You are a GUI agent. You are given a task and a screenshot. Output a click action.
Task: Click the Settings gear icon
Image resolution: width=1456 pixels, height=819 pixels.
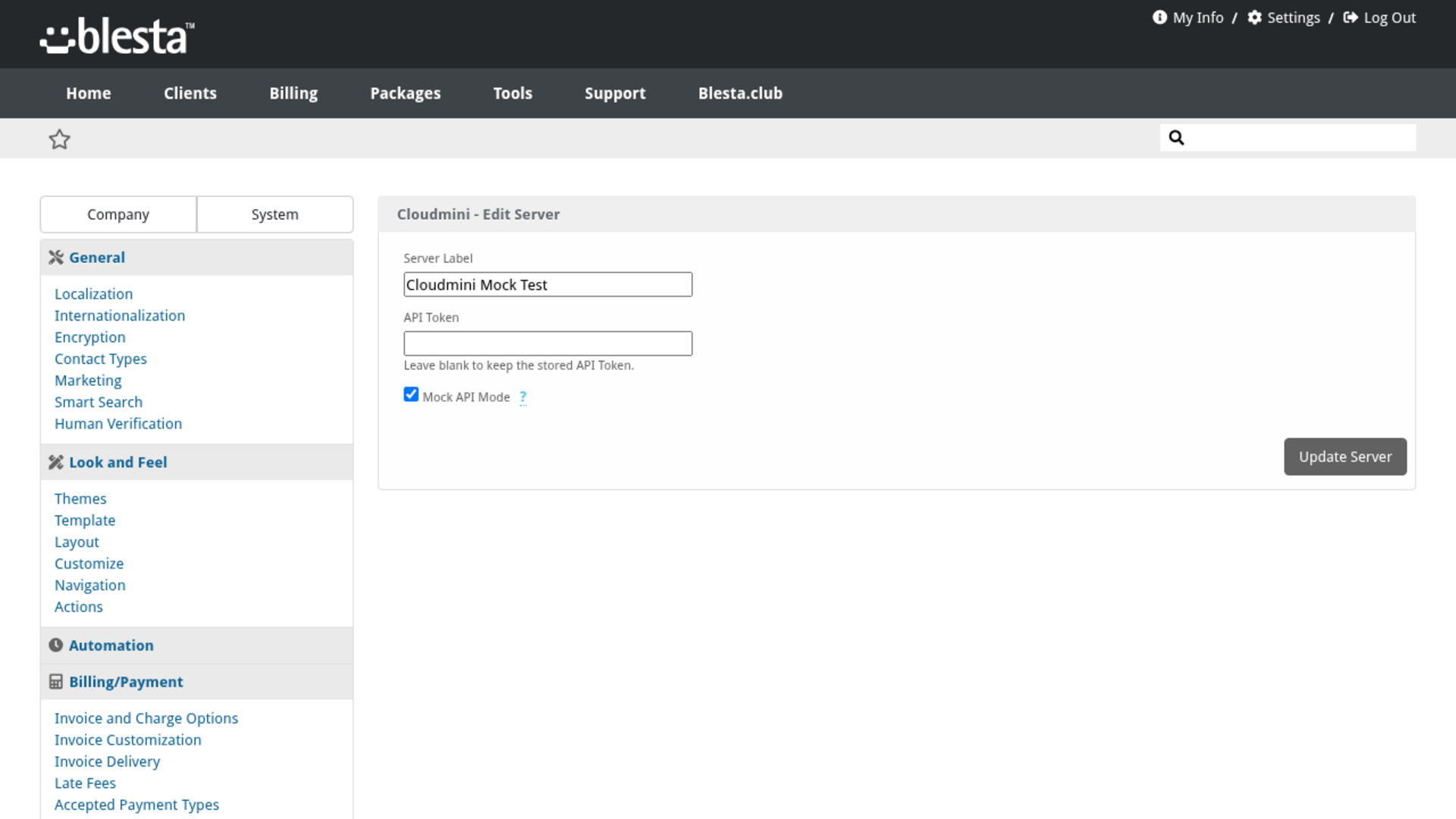(1255, 17)
